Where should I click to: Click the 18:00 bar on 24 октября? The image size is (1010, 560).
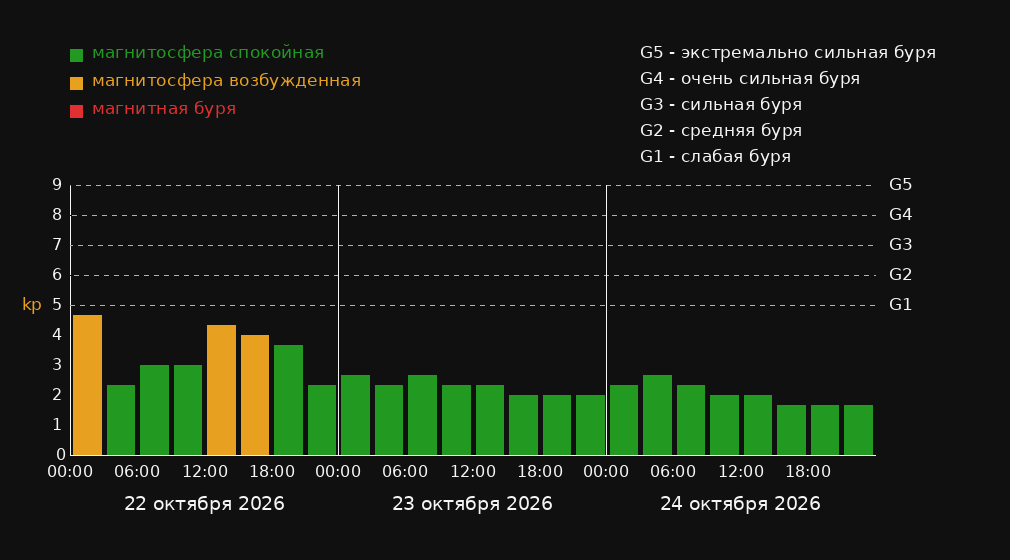click(824, 430)
